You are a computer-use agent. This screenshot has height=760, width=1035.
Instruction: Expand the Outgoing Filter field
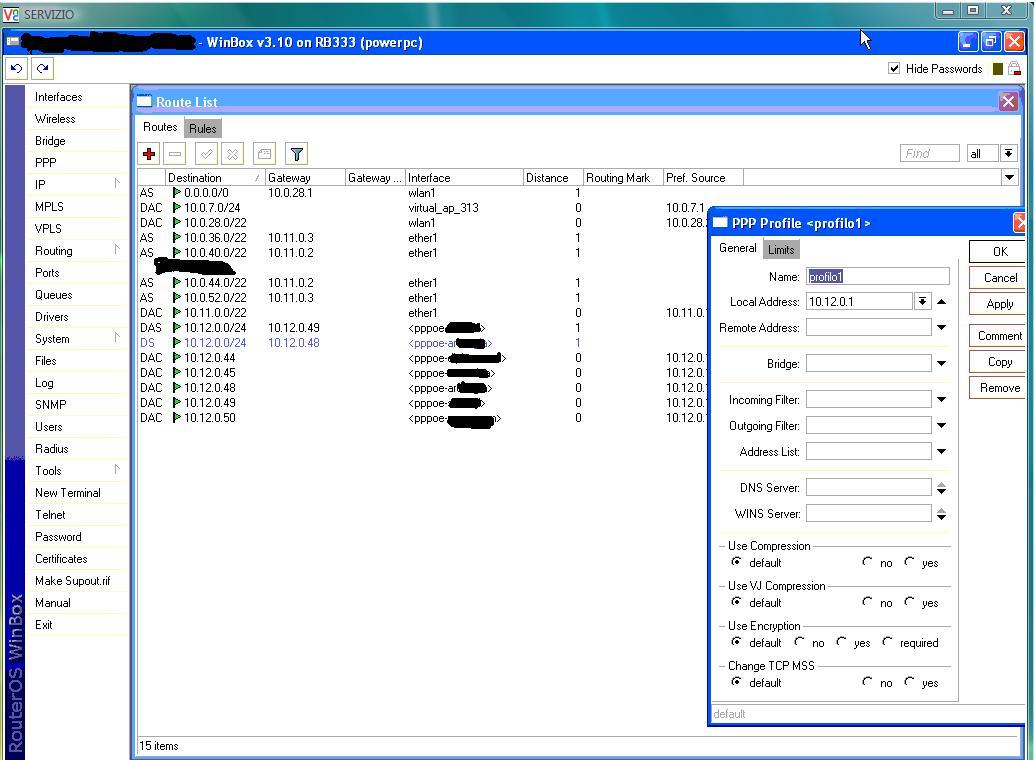click(x=942, y=426)
